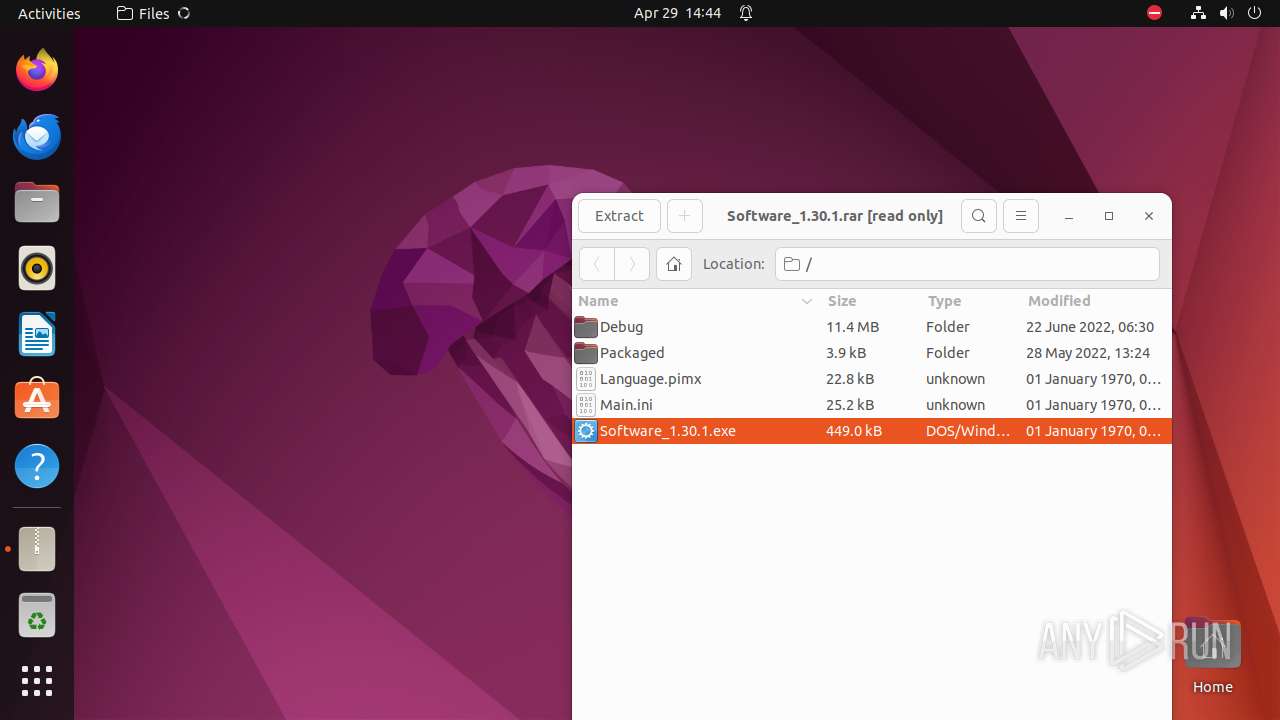Click the DOS/Wind... type cell
This screenshot has width=1280, height=720.
point(968,431)
